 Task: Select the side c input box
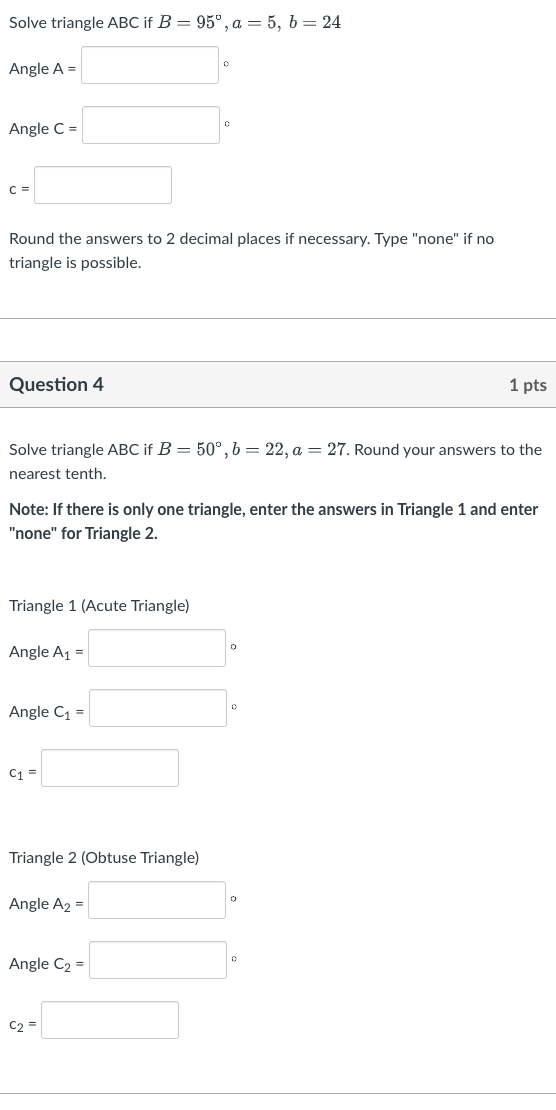[x=103, y=185]
